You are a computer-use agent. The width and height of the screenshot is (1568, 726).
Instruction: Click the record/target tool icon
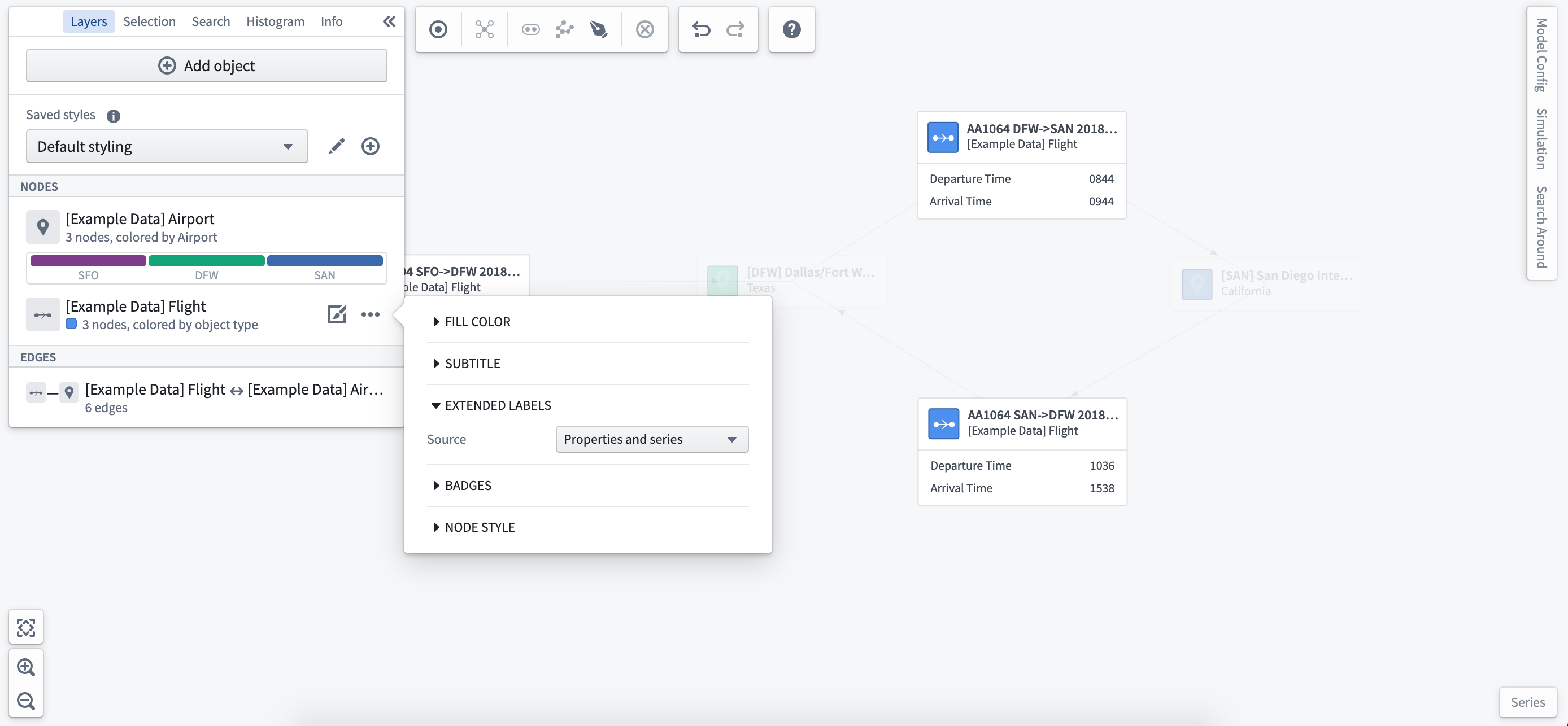click(x=438, y=28)
